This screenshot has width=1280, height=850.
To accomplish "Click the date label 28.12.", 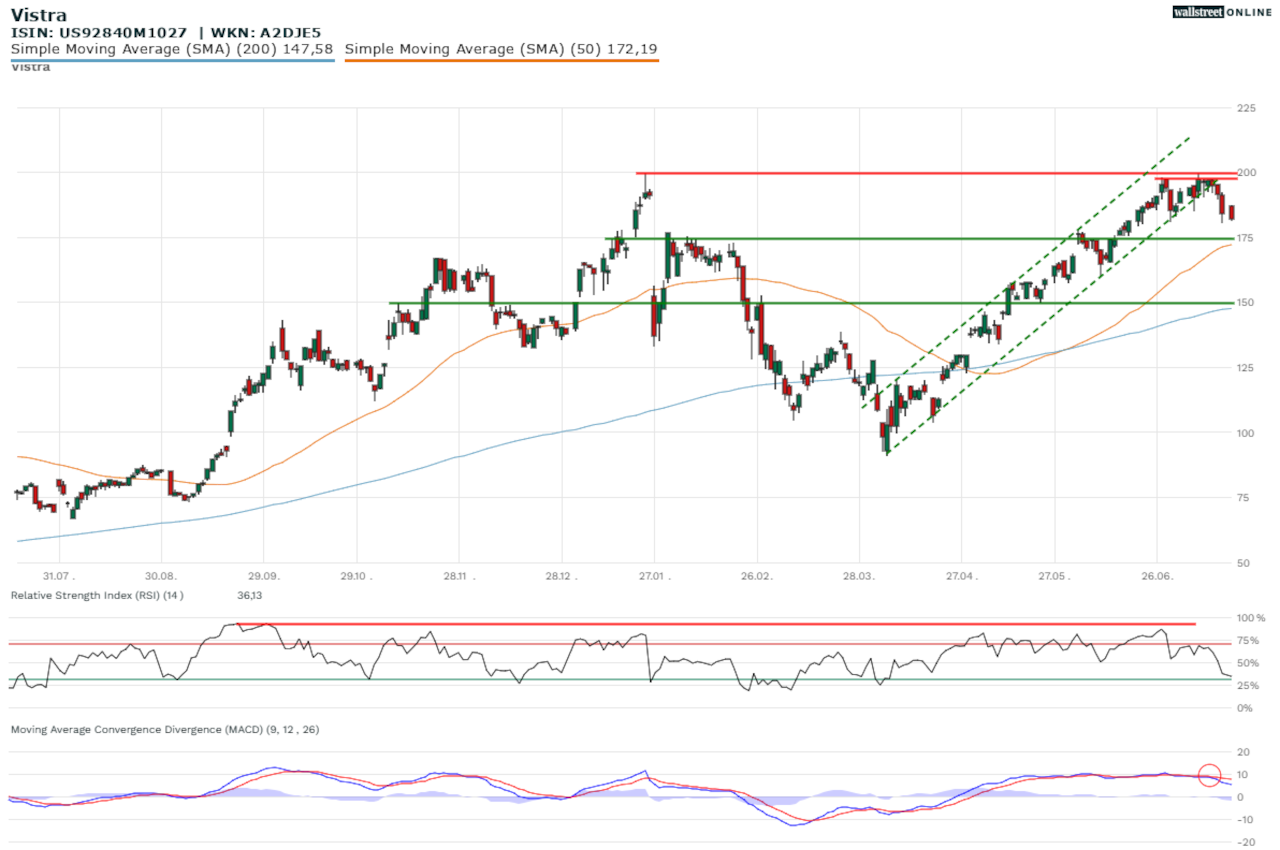I will 562,576.
